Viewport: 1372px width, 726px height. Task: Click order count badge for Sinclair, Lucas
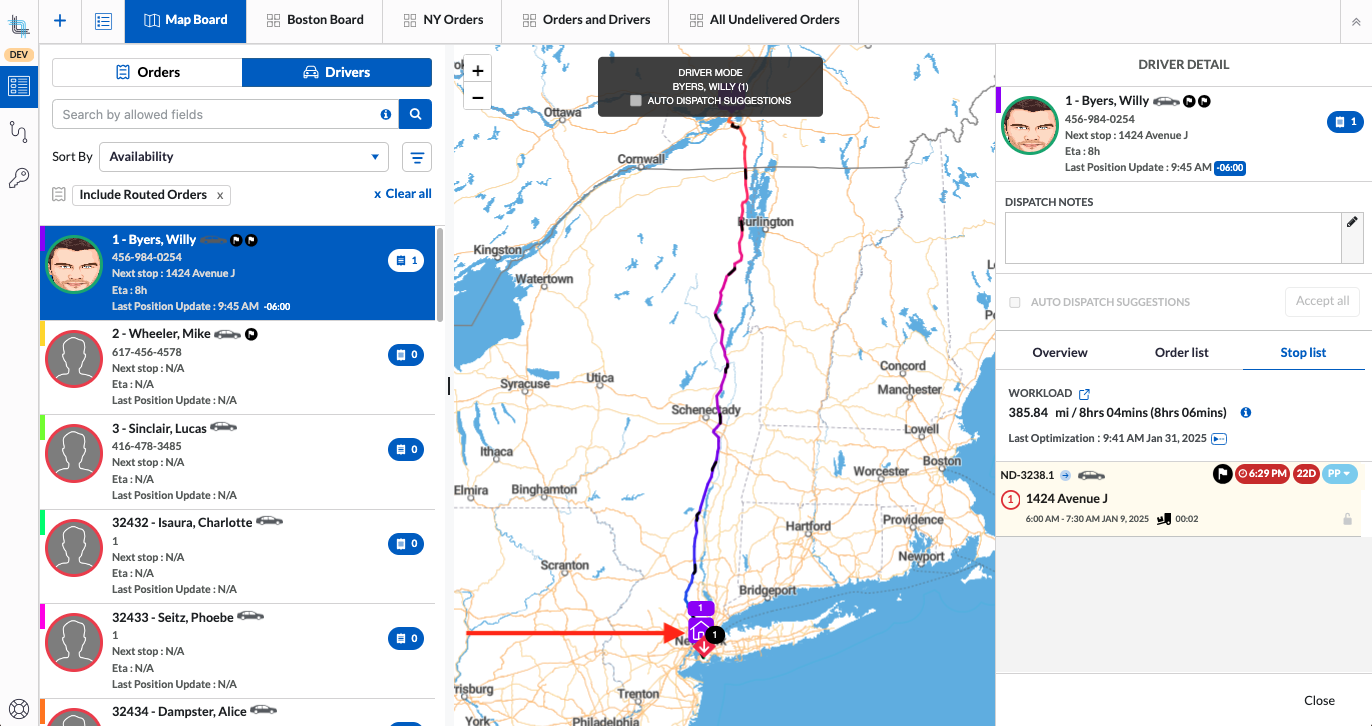pyautogui.click(x=405, y=449)
